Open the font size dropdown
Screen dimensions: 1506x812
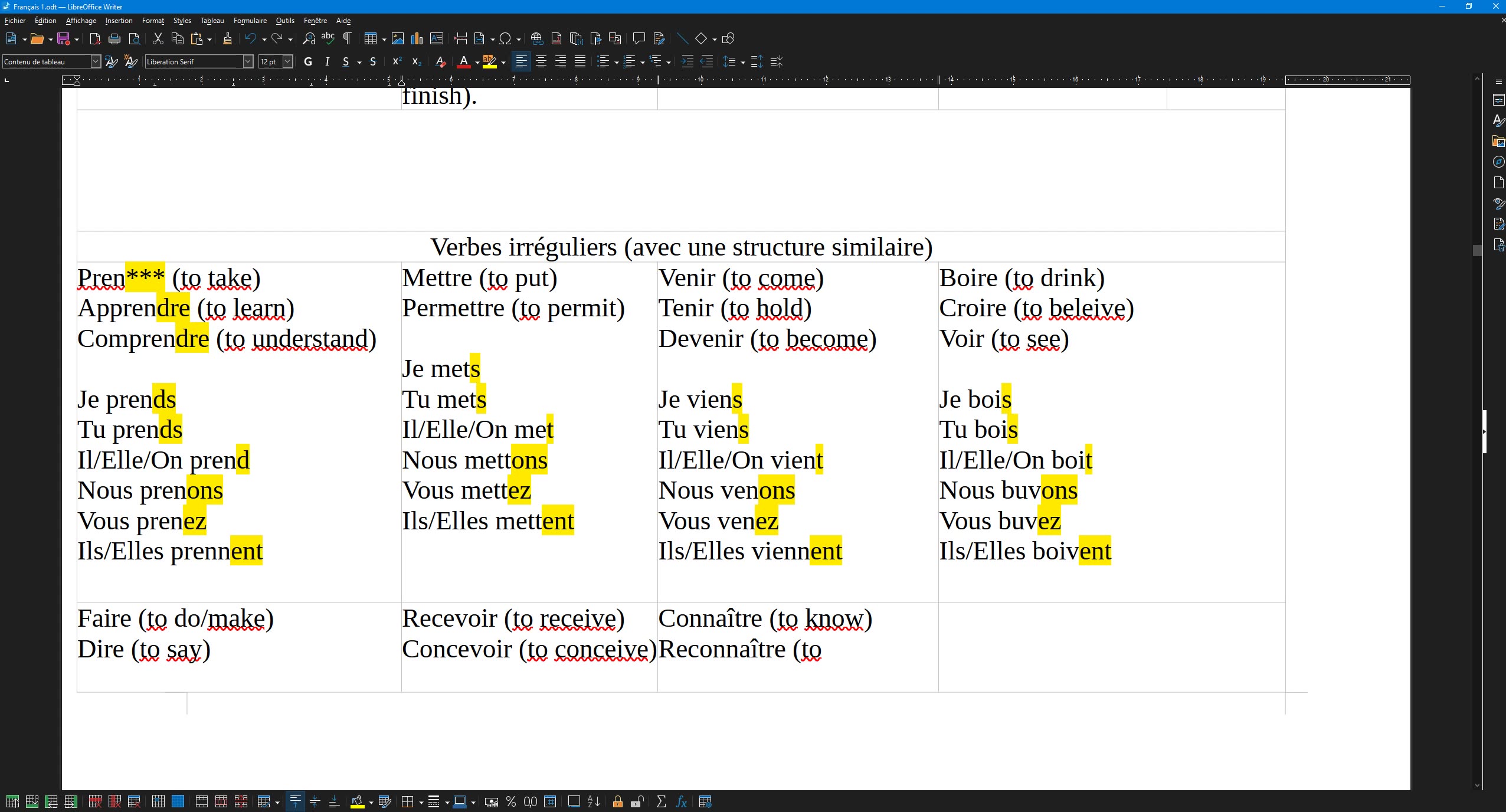(289, 61)
